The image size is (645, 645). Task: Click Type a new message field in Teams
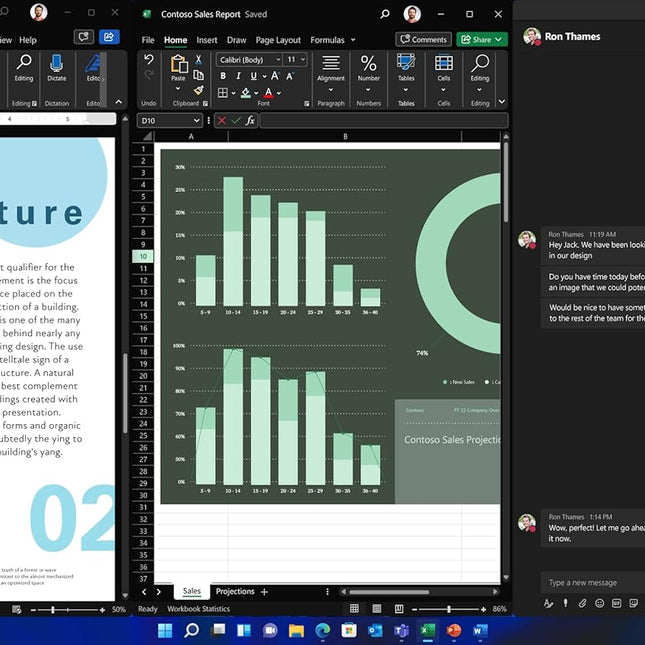point(592,582)
